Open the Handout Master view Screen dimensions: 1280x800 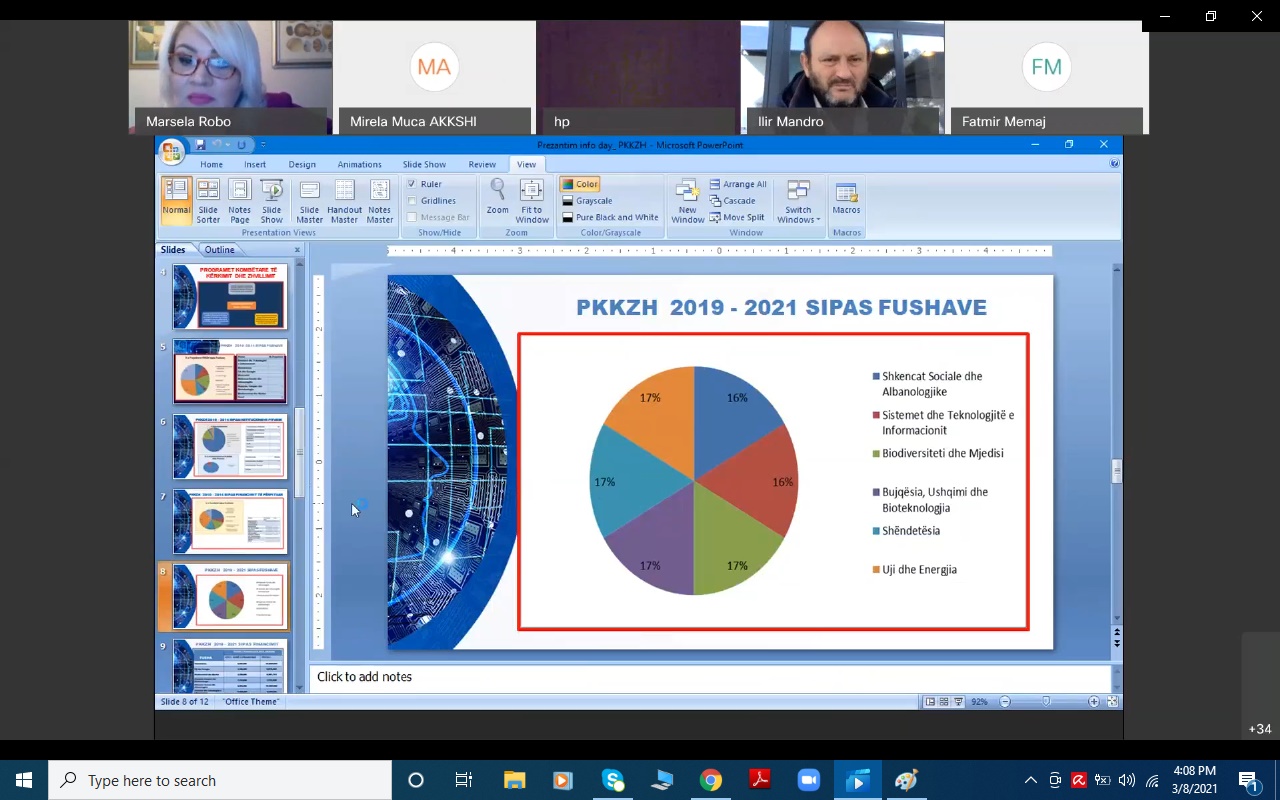345,201
